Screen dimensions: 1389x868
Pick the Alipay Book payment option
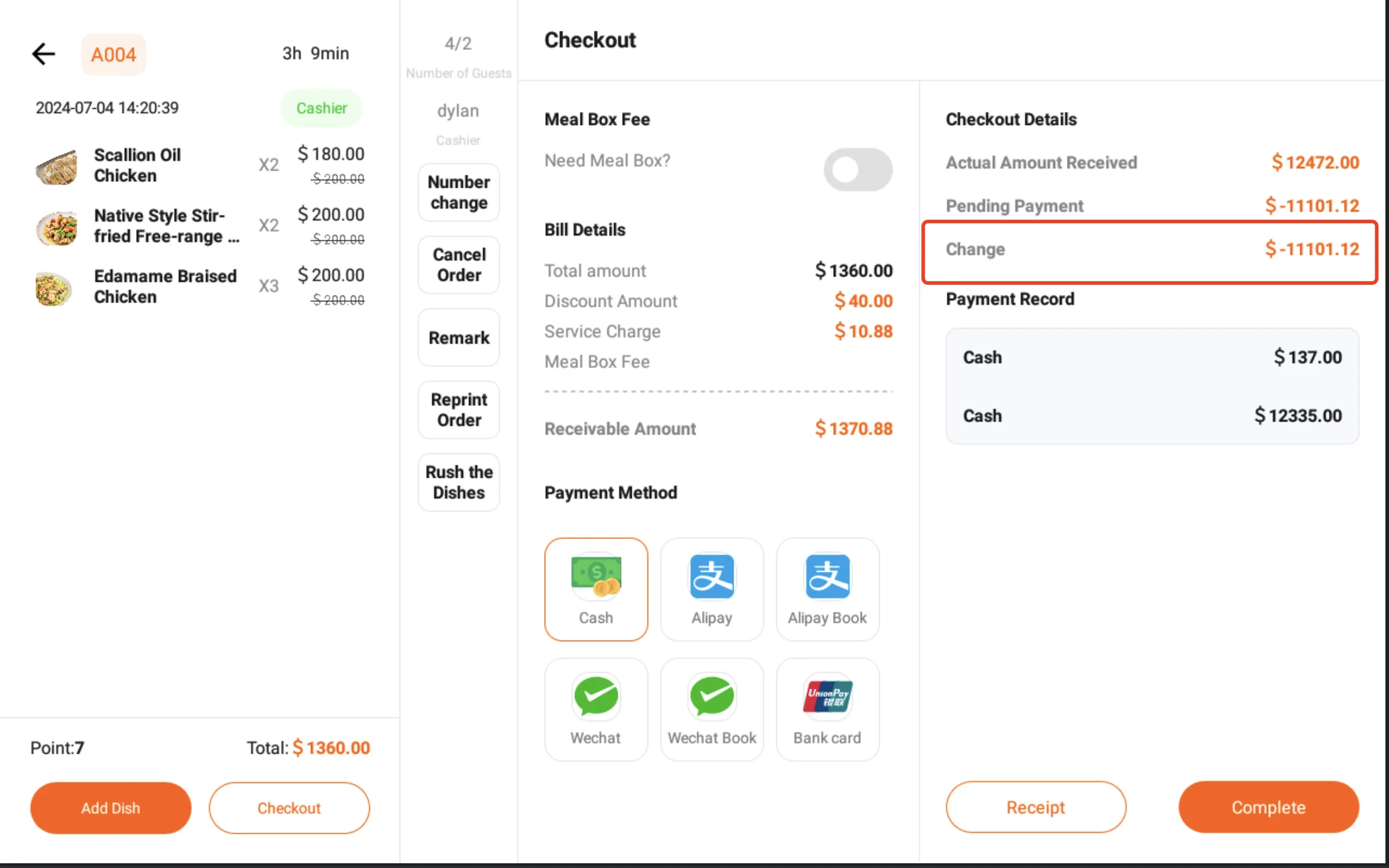827,589
